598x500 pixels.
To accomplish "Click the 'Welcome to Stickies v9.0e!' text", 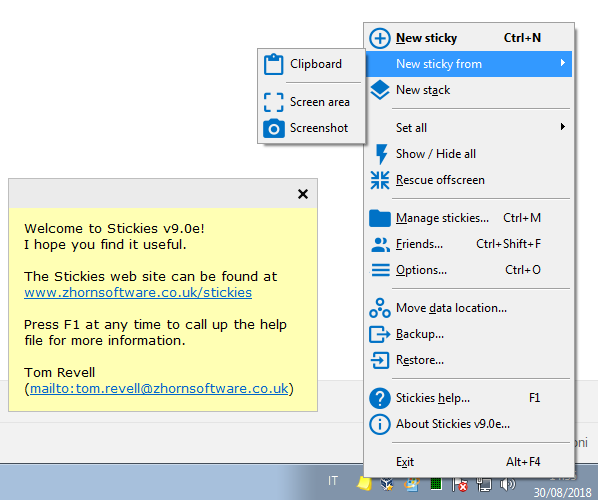I will point(114,228).
